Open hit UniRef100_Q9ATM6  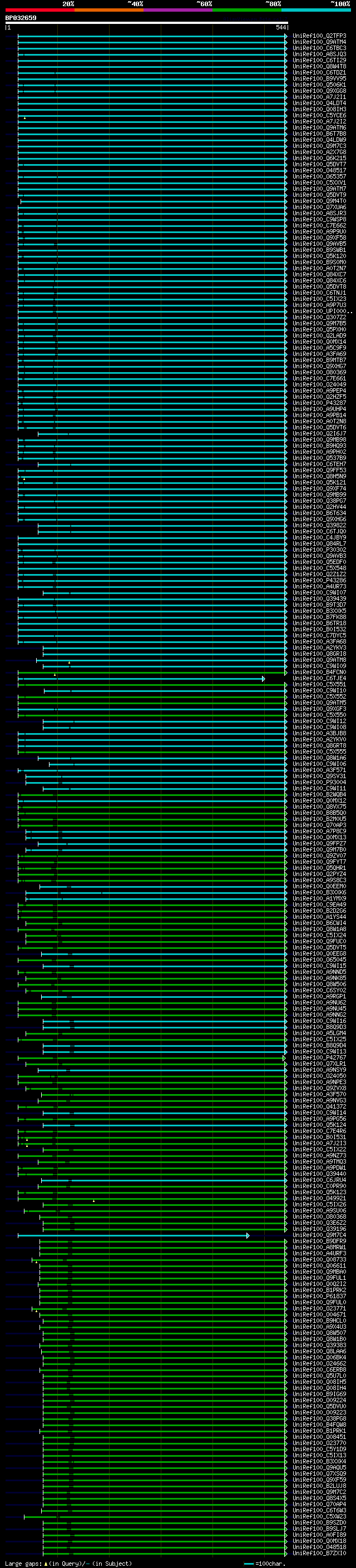click(319, 127)
